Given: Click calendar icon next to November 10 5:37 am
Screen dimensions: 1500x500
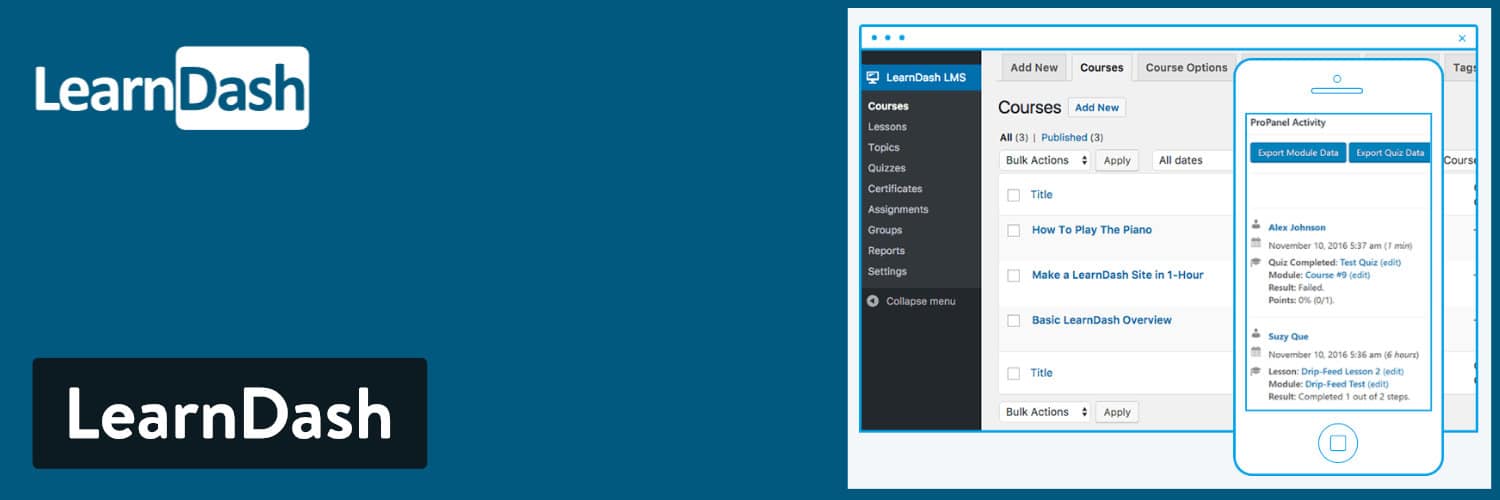Looking at the screenshot, I should (1256, 243).
